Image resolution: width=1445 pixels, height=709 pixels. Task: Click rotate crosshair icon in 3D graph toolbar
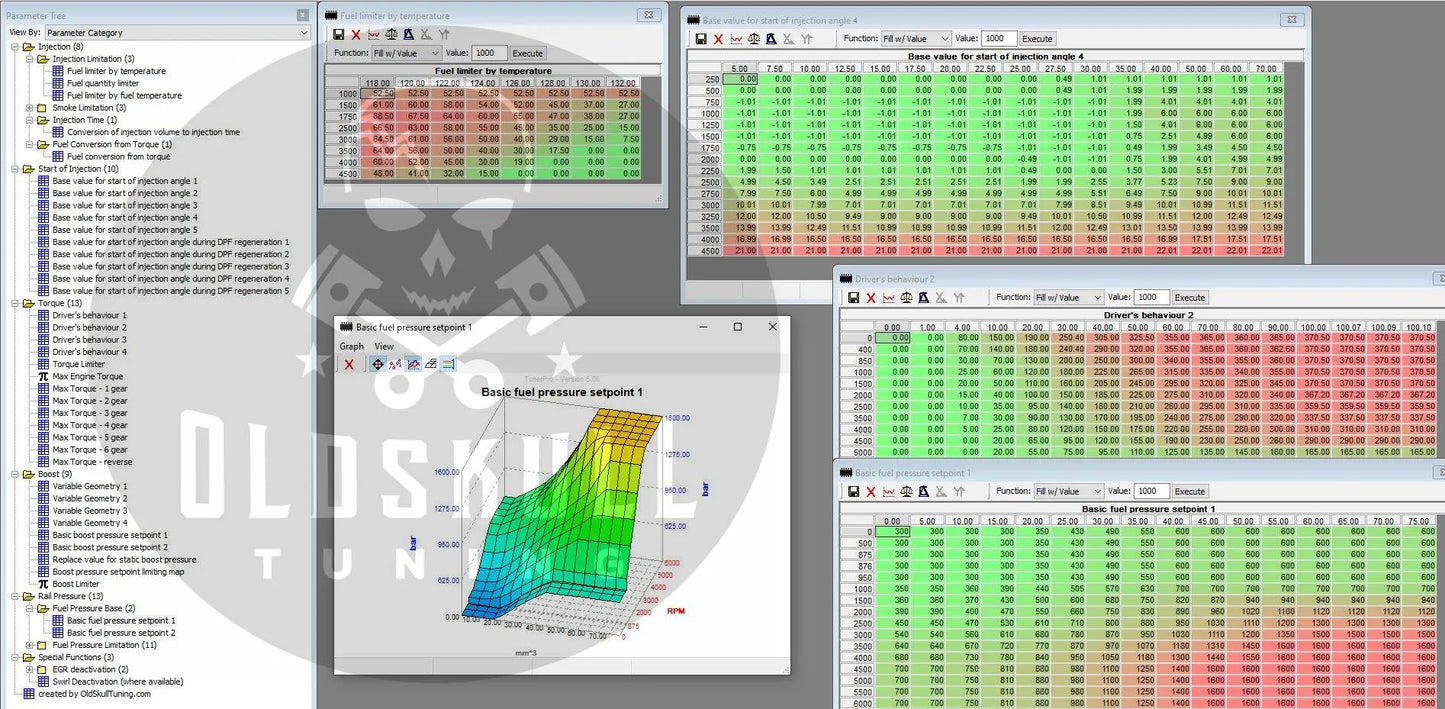click(x=377, y=364)
